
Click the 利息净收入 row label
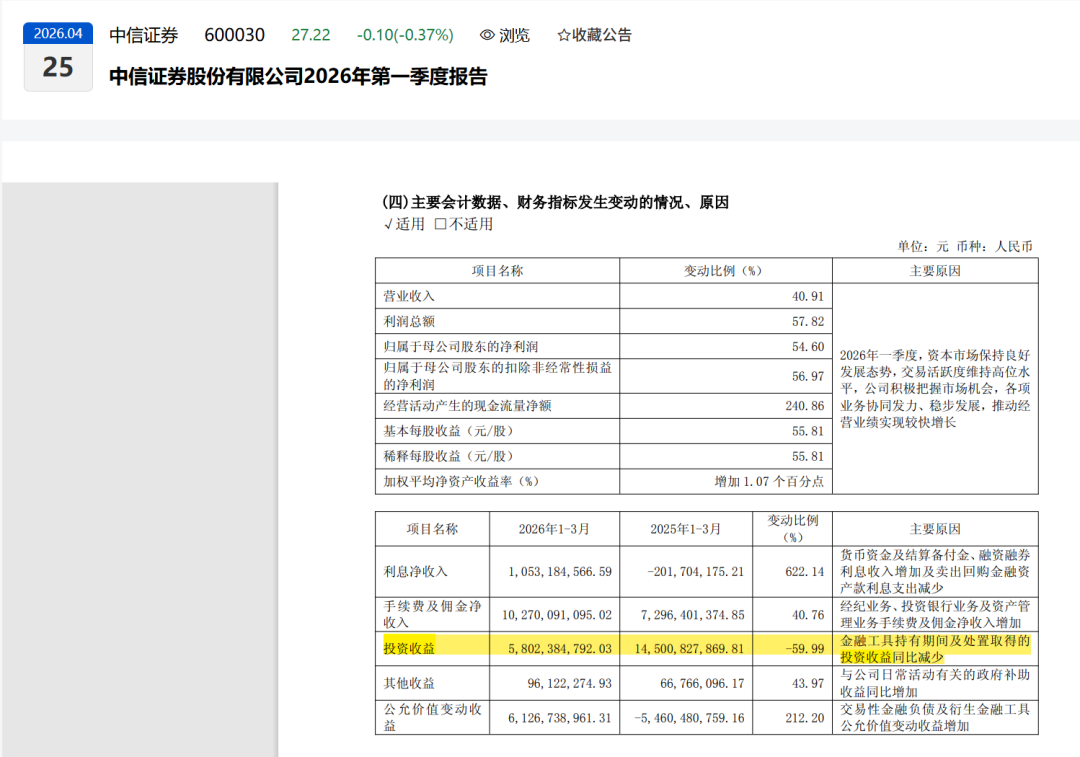415,572
